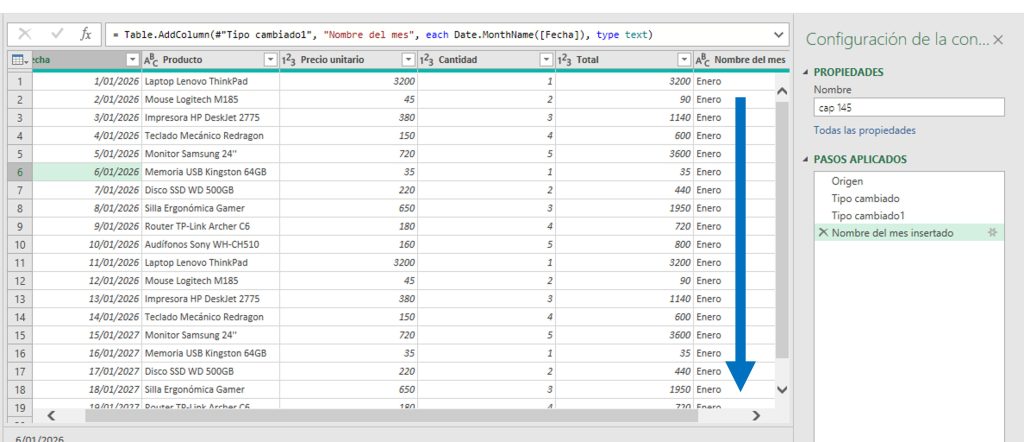Open Fecha column filter dropdown
The image size is (1024, 442).
pyautogui.click(x=133, y=59)
